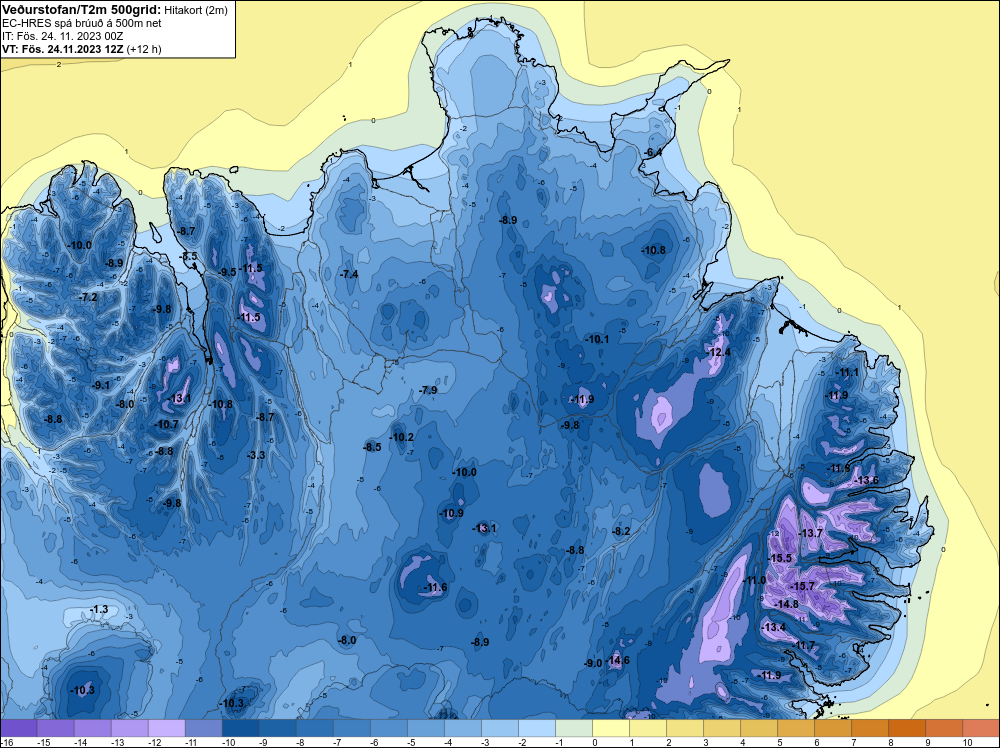The width and height of the screenshot is (1000, 748).
Task: Click the -1.3 temperature value
Action: (99, 610)
